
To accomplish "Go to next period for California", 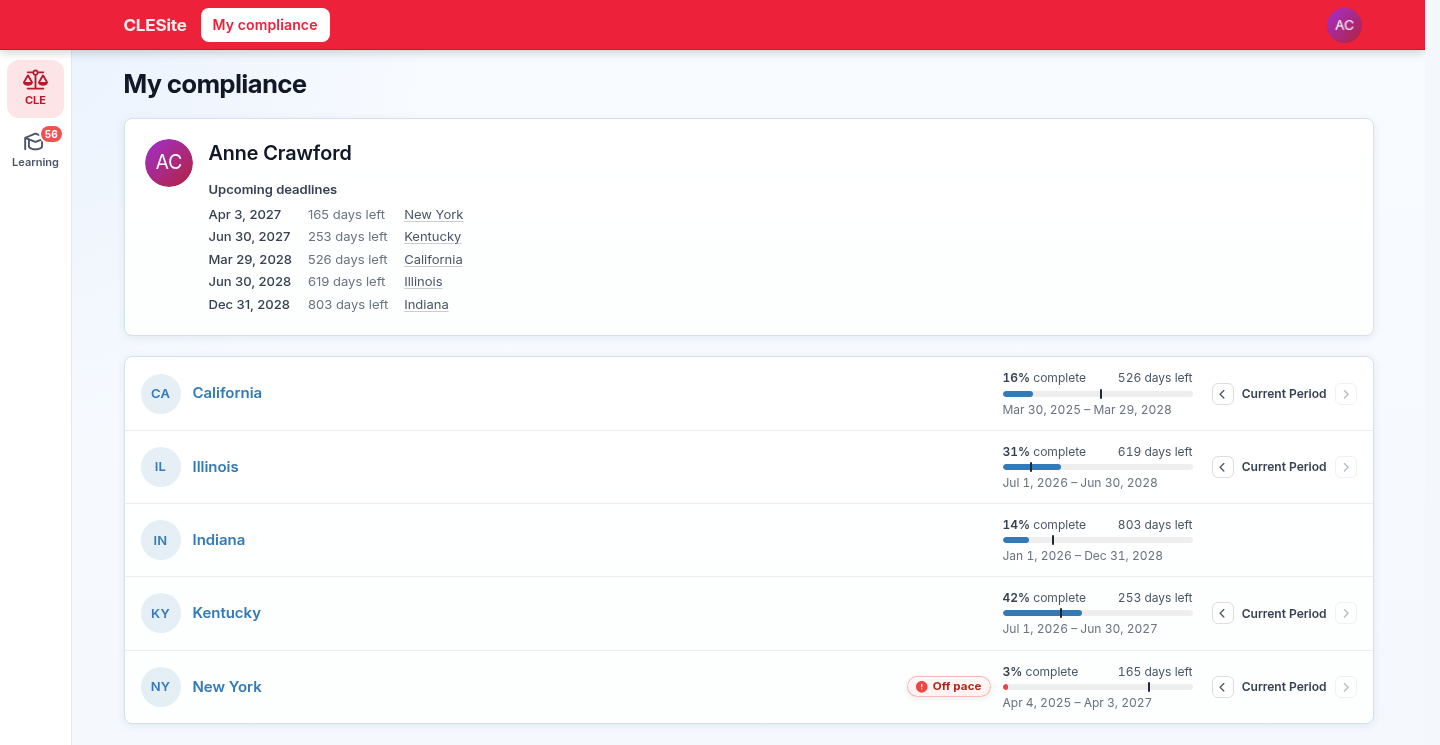I will [1346, 394].
